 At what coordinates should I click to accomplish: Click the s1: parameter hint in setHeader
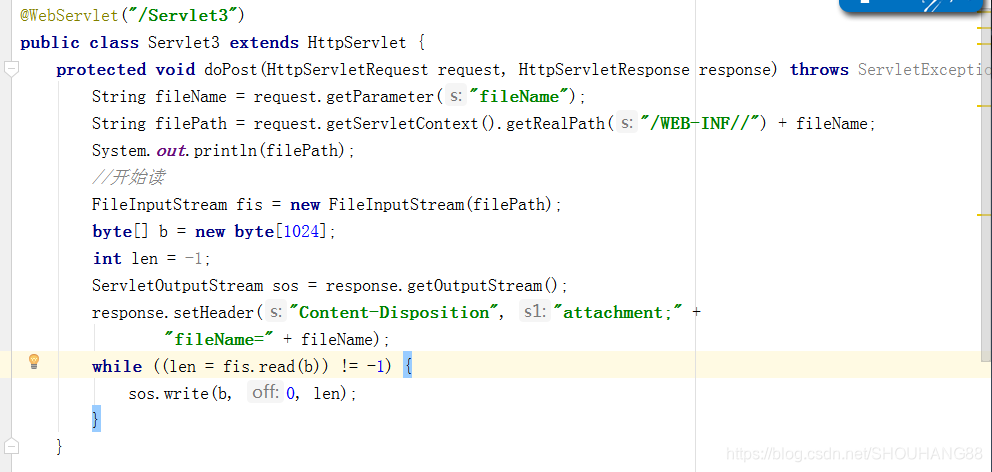(x=535, y=312)
